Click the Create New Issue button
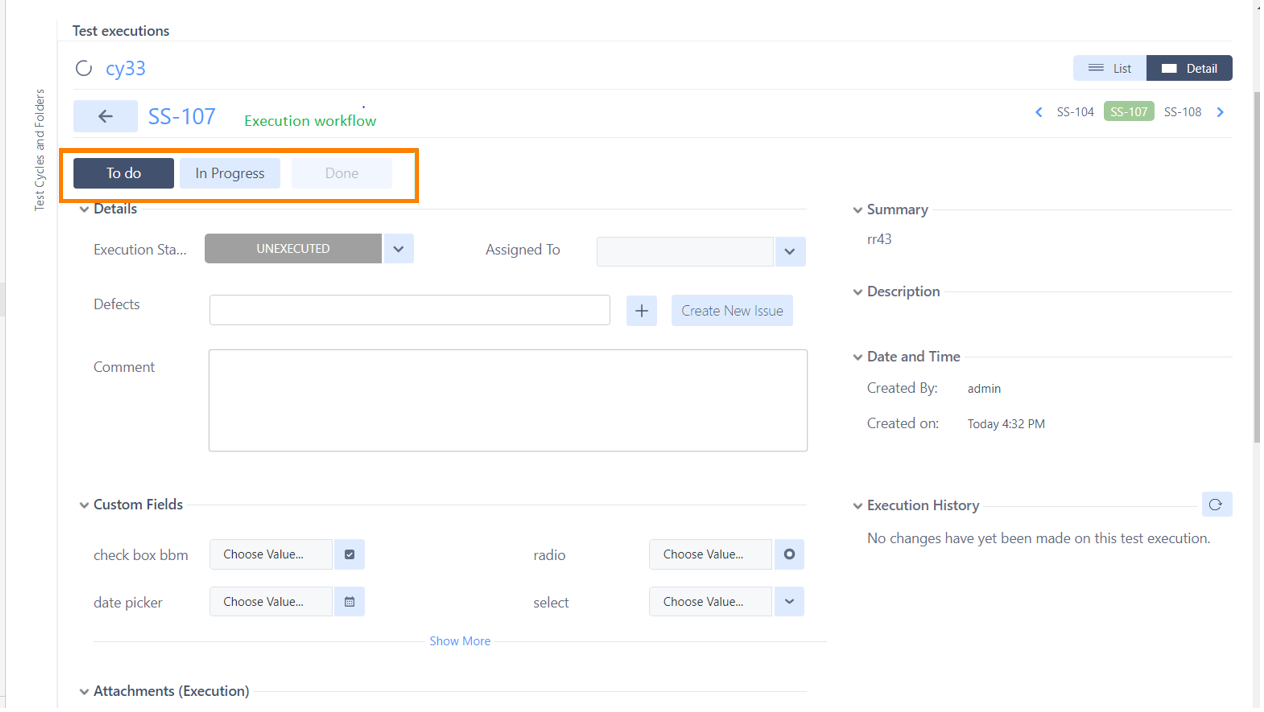This screenshot has width=1264, height=712. coord(731,310)
